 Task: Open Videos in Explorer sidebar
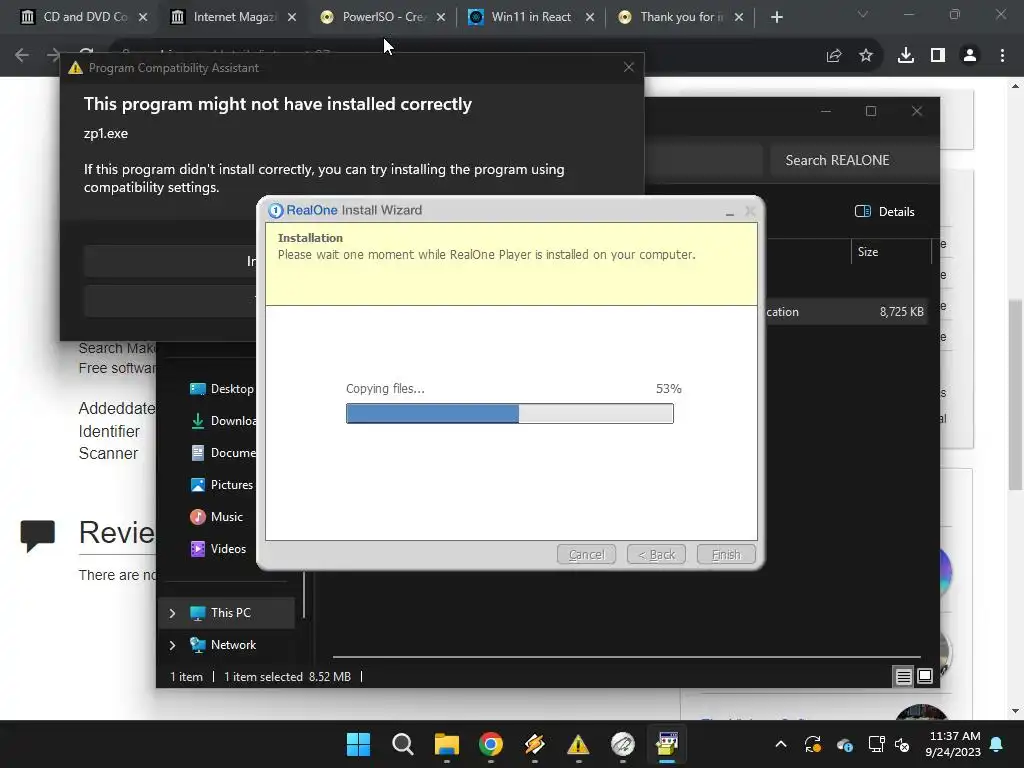tap(218, 549)
